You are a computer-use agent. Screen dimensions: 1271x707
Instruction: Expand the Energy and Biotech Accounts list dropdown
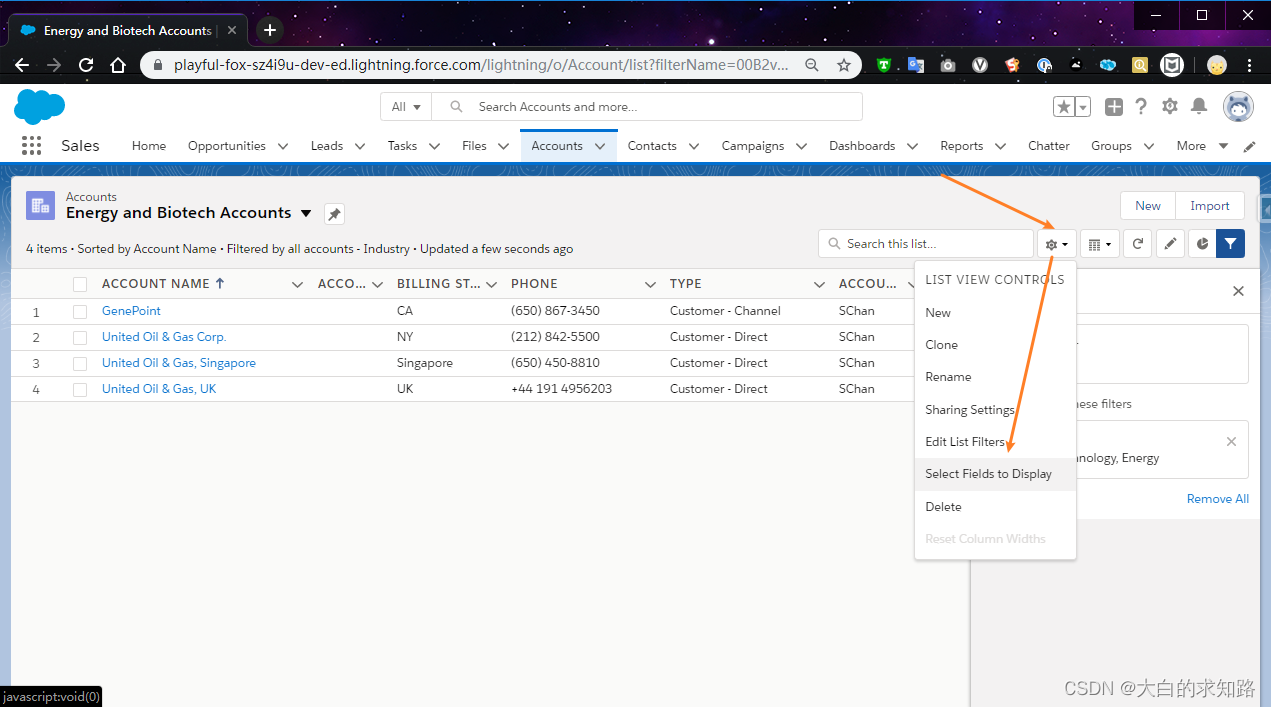[x=305, y=213]
